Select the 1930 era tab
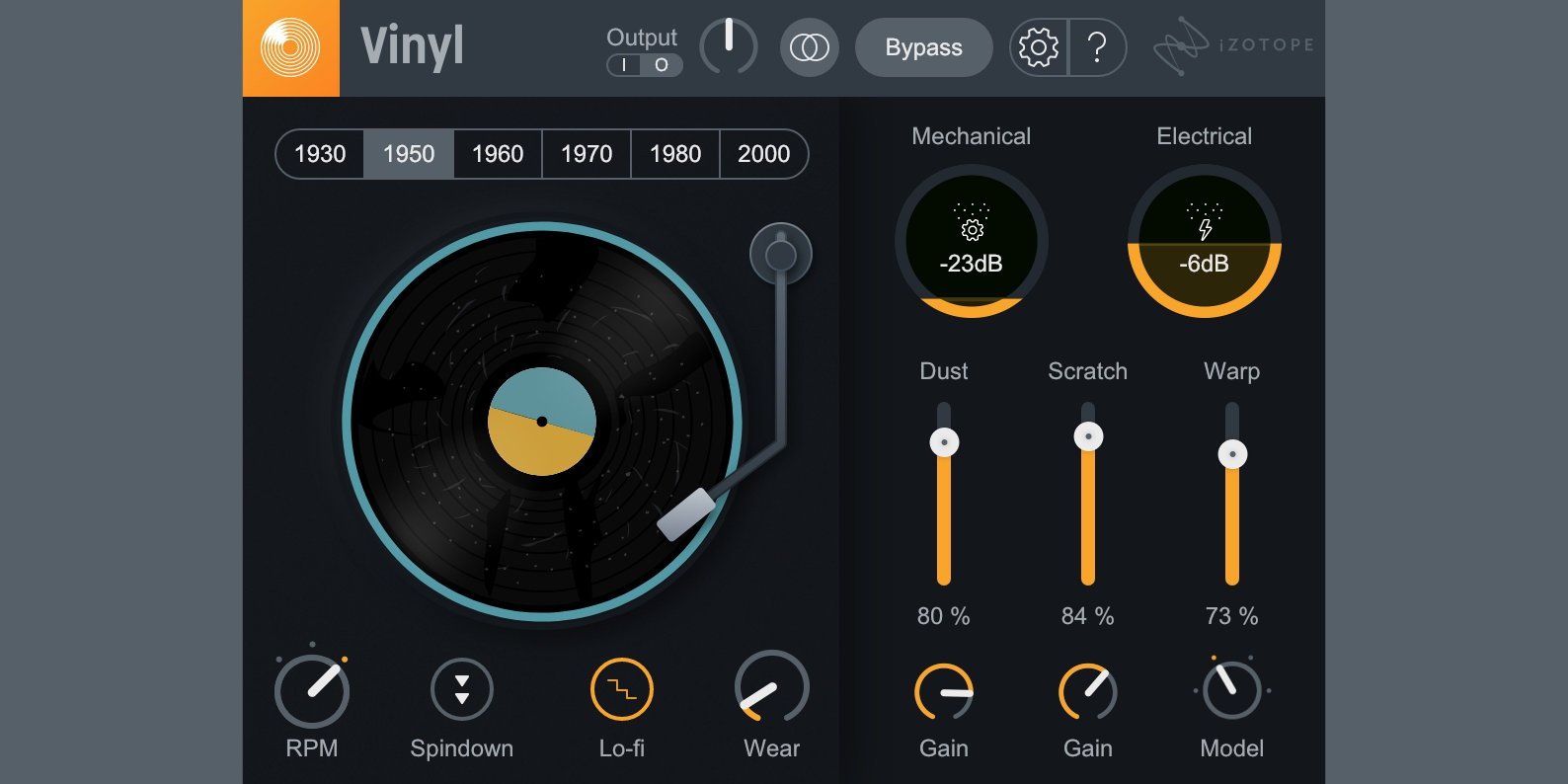The width and height of the screenshot is (1568, 784). pyautogui.click(x=320, y=154)
